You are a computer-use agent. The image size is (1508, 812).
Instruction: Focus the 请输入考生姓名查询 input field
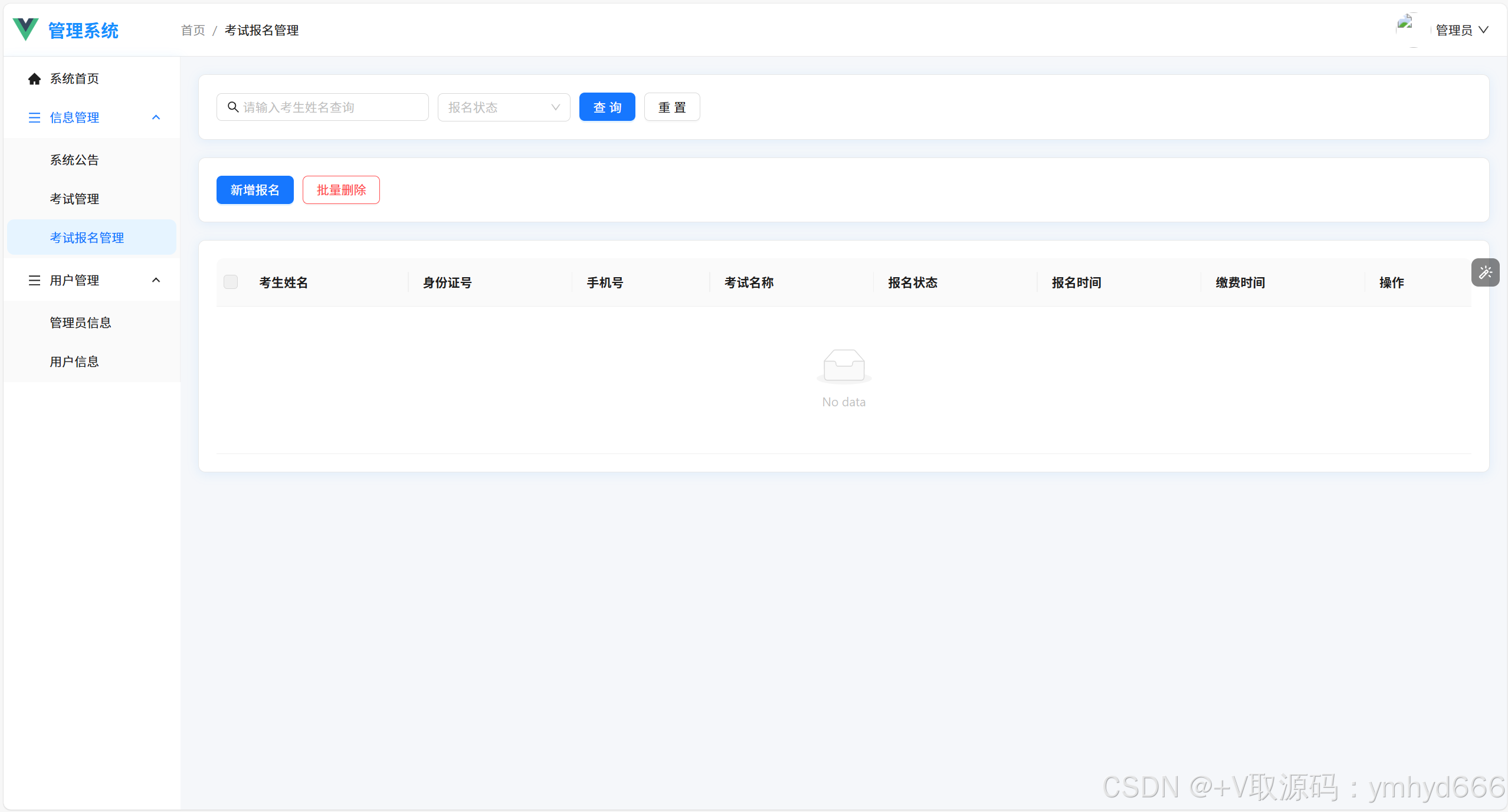click(x=330, y=107)
